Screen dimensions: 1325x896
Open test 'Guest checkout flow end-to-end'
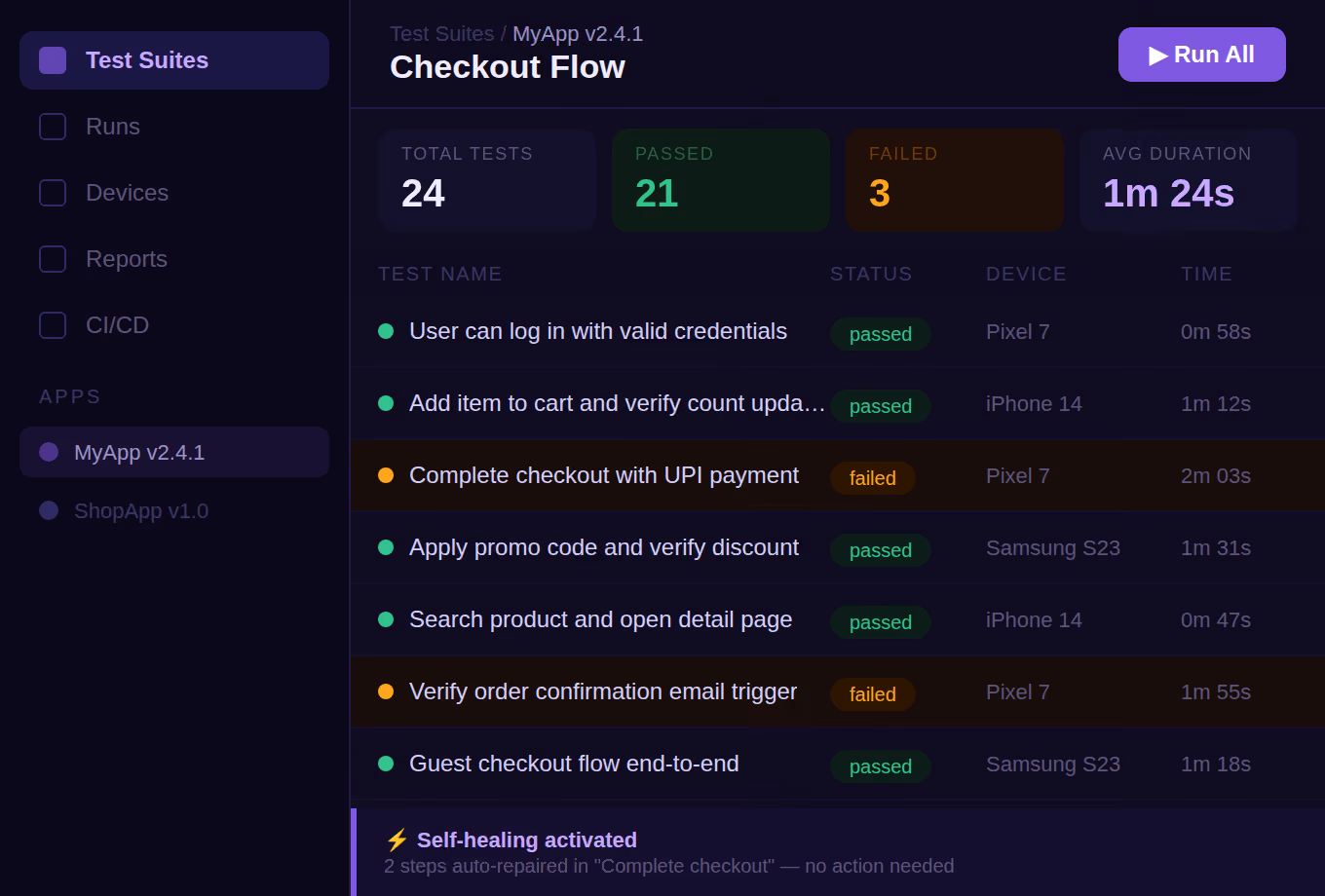click(x=574, y=764)
